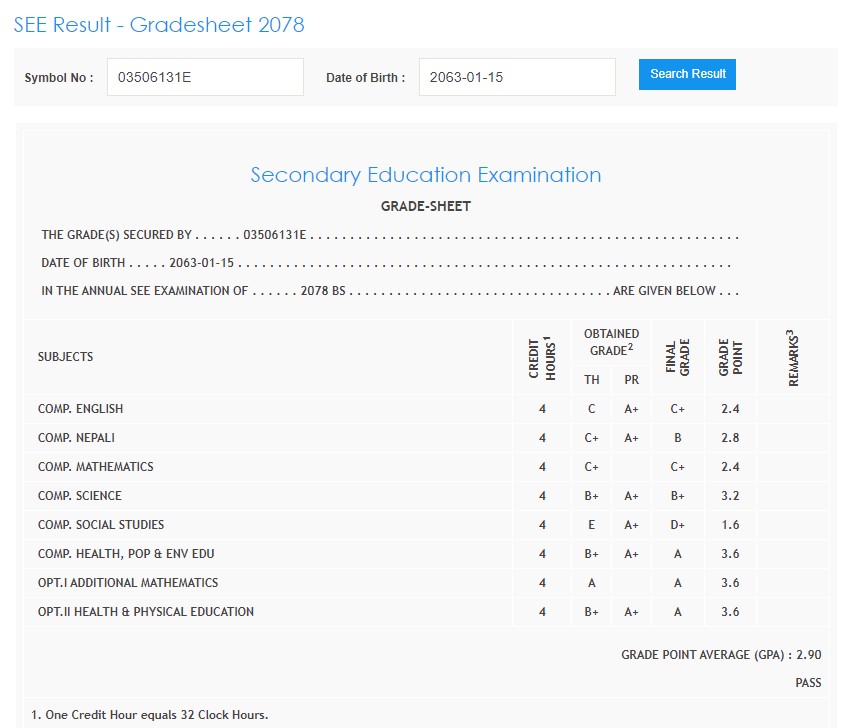This screenshot has width=867, height=728.
Task: Click the GRADE-SHEET subheading
Action: tap(425, 207)
